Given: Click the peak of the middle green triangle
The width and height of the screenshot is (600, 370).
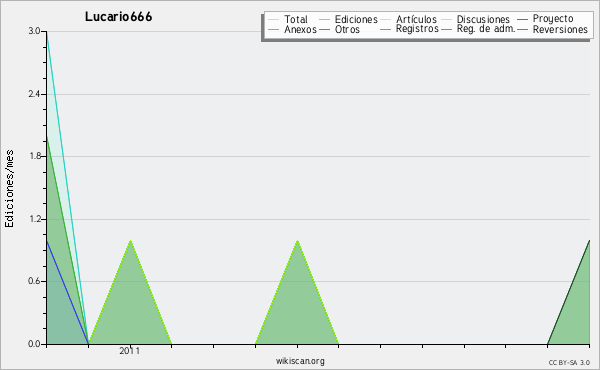Looking at the screenshot, I should click(x=297, y=240).
